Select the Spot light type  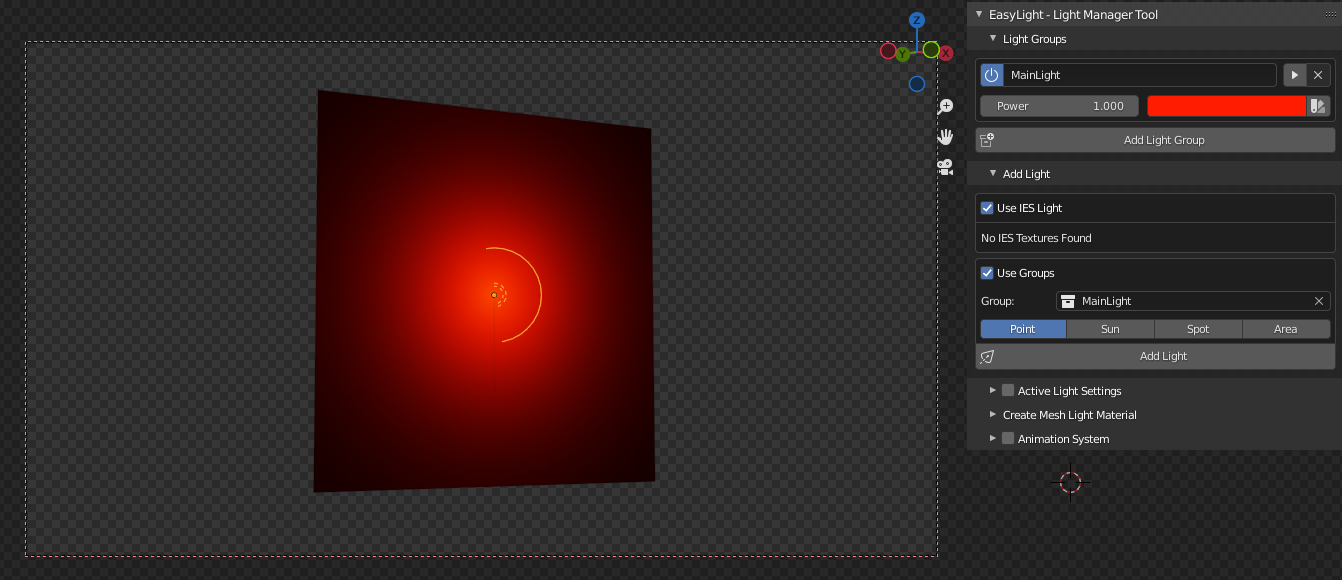[1198, 329]
